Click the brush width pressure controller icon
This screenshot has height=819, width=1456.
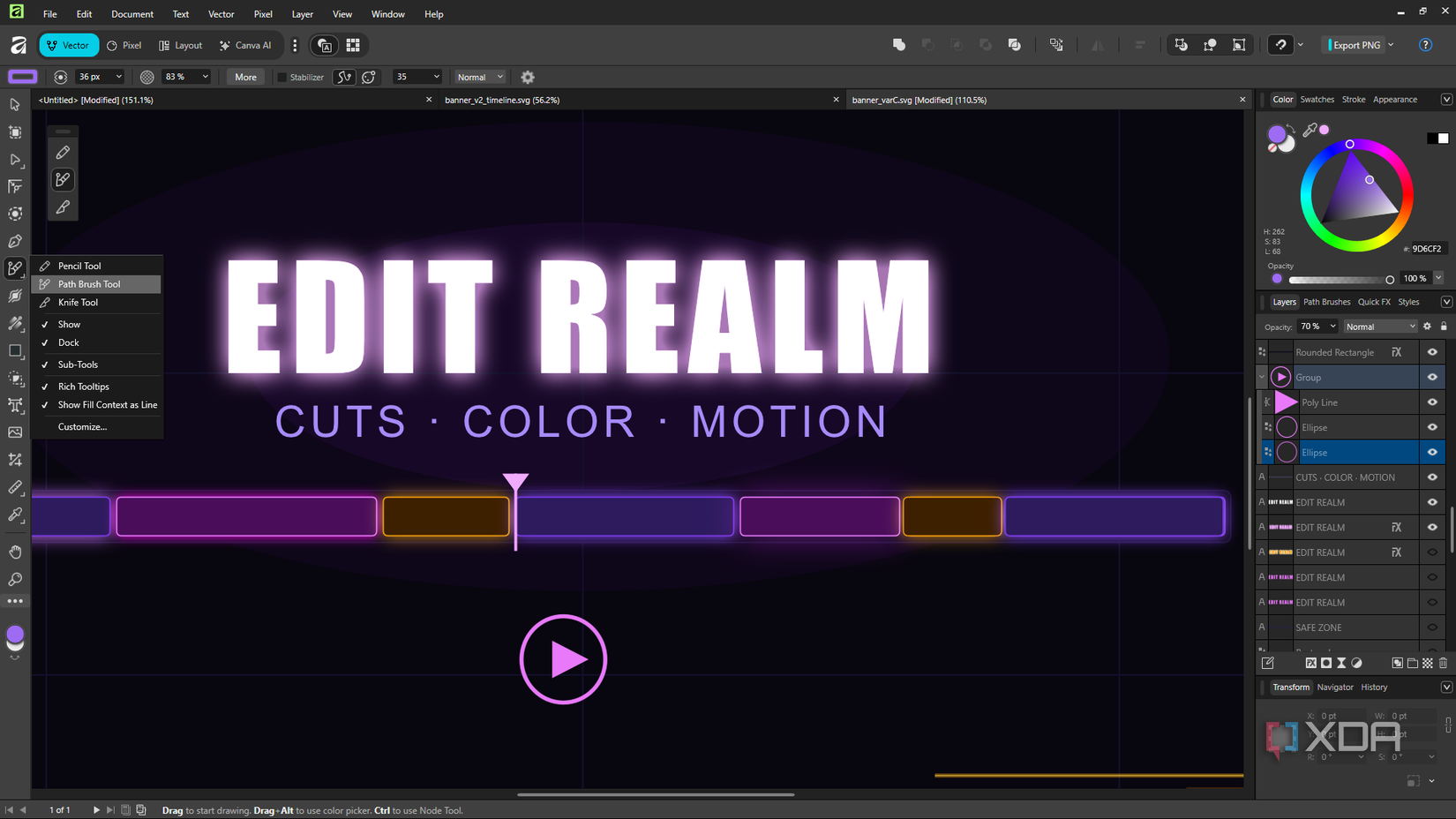point(60,78)
